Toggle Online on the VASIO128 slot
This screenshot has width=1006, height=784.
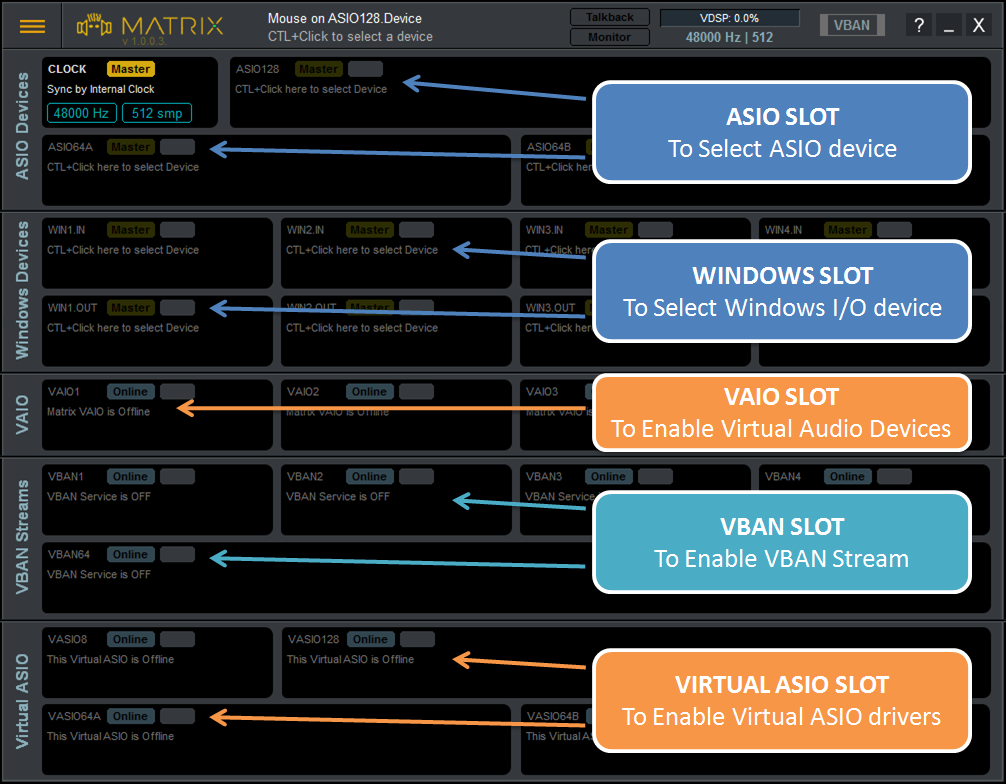coord(371,640)
